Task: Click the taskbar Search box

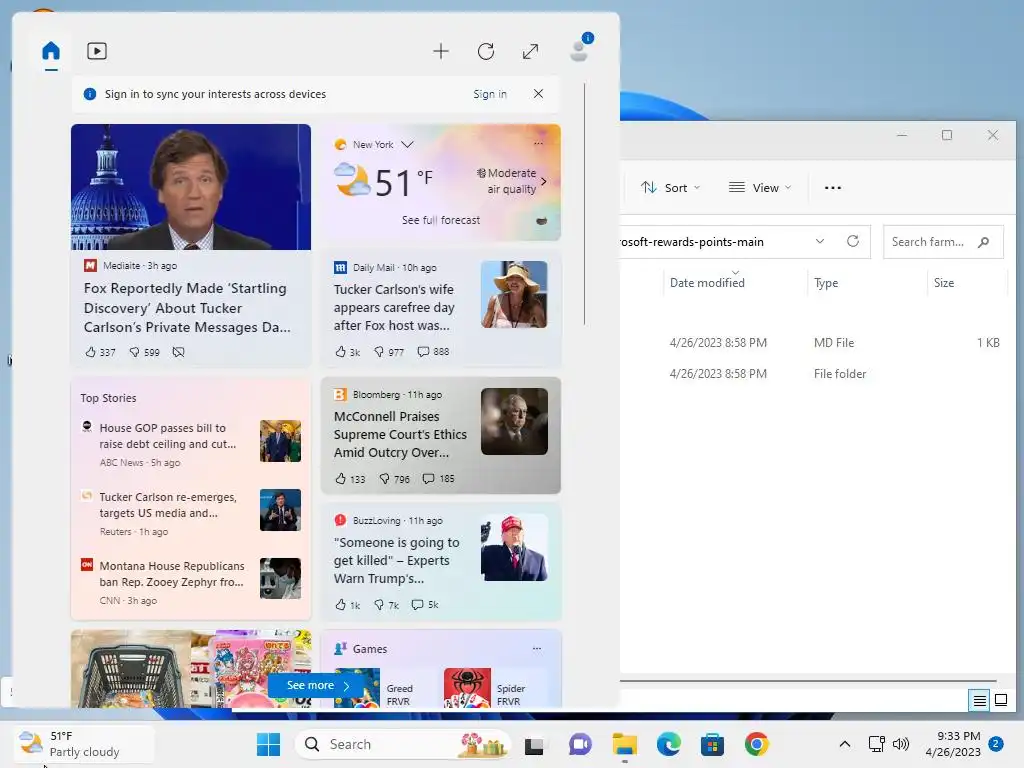Action: (403, 744)
